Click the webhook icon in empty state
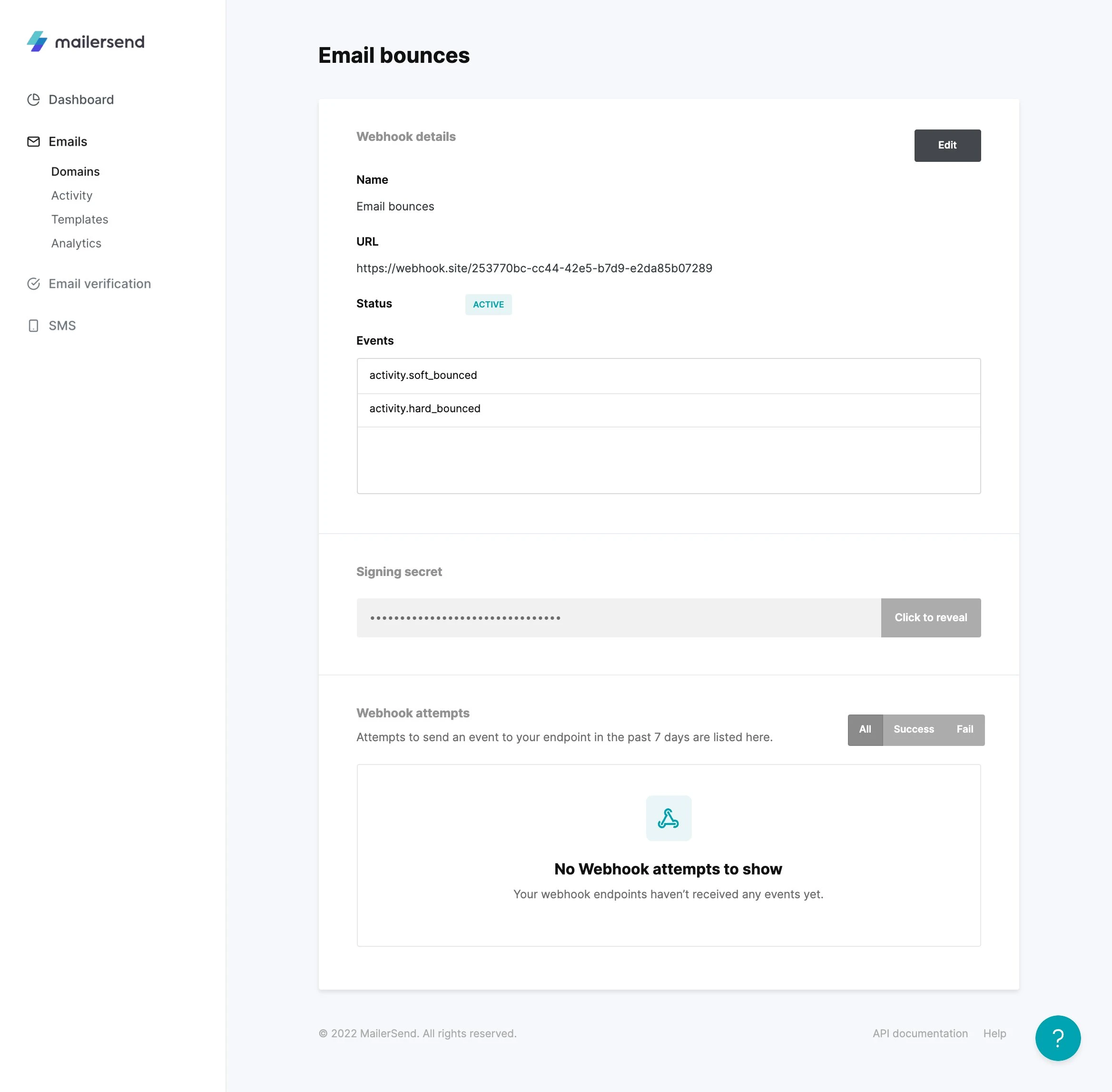The image size is (1112, 1092). point(669,818)
